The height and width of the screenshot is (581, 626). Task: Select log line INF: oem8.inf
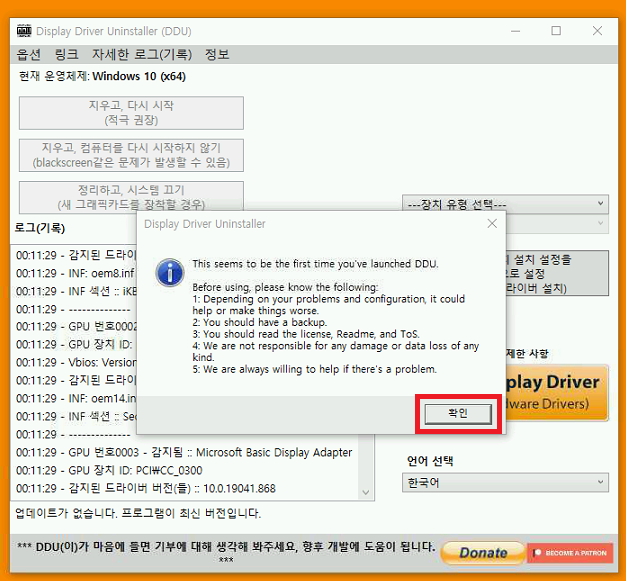click(x=76, y=273)
